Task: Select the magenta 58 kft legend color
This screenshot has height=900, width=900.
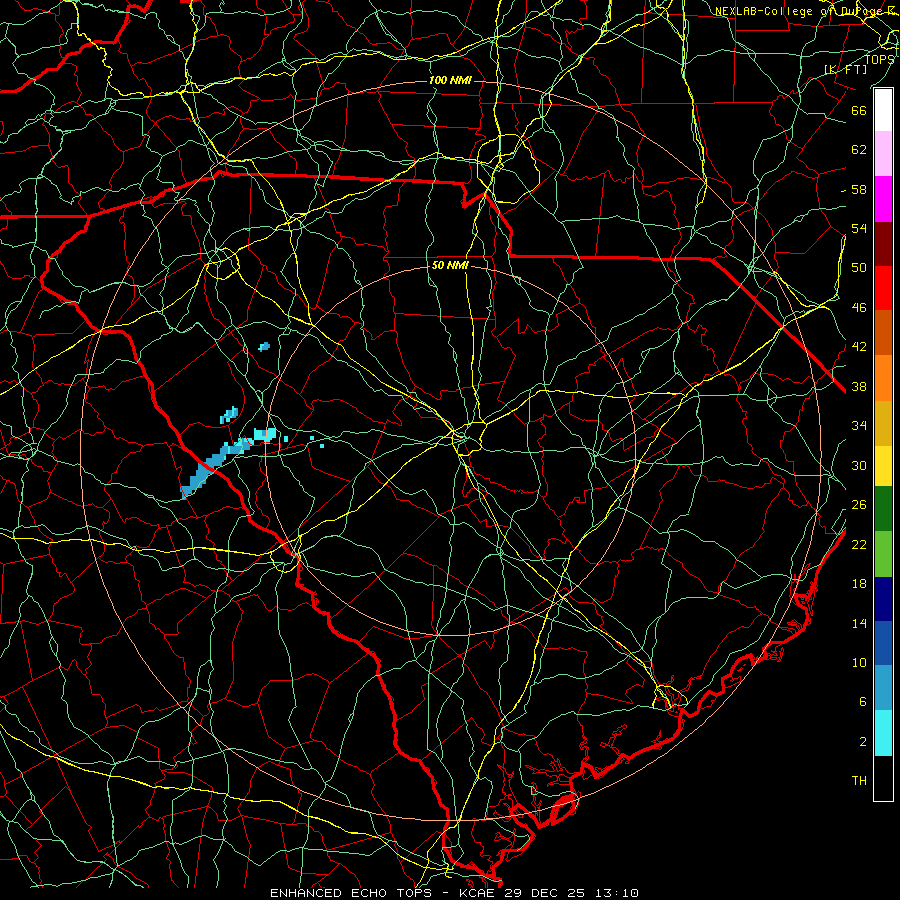Action: [x=883, y=199]
